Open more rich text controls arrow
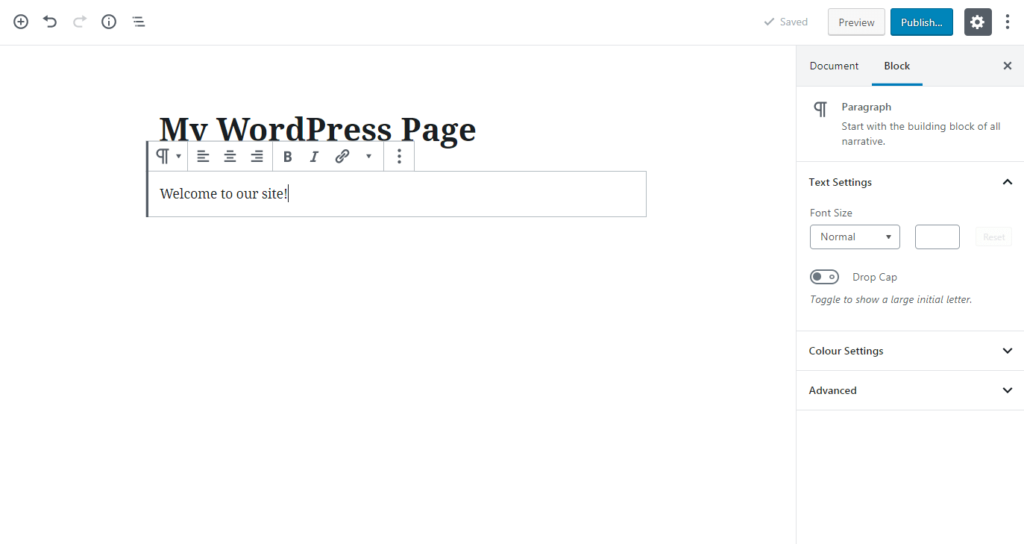The image size is (1024, 544). 368,156
